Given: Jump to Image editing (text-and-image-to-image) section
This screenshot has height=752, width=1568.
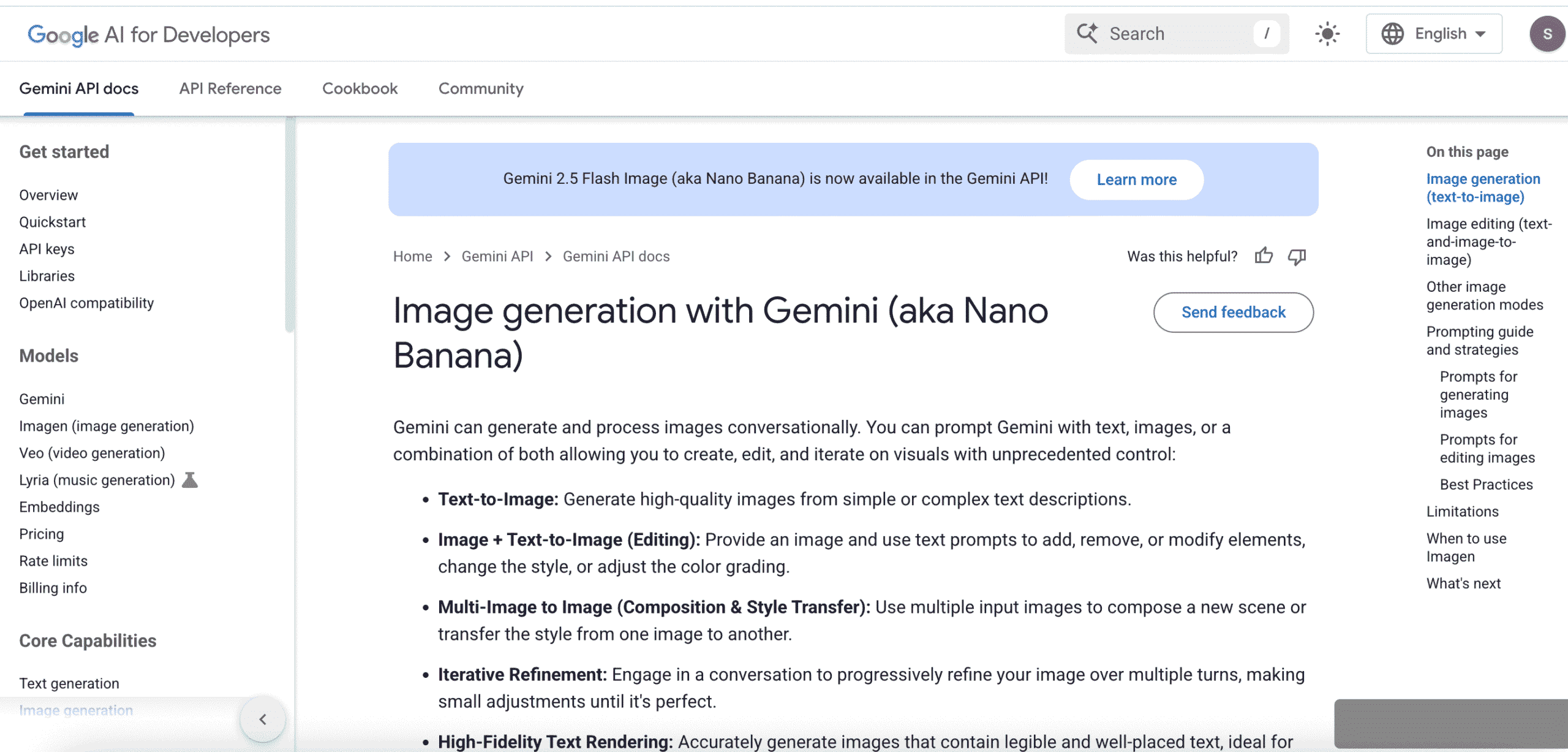Looking at the screenshot, I should click(1489, 241).
